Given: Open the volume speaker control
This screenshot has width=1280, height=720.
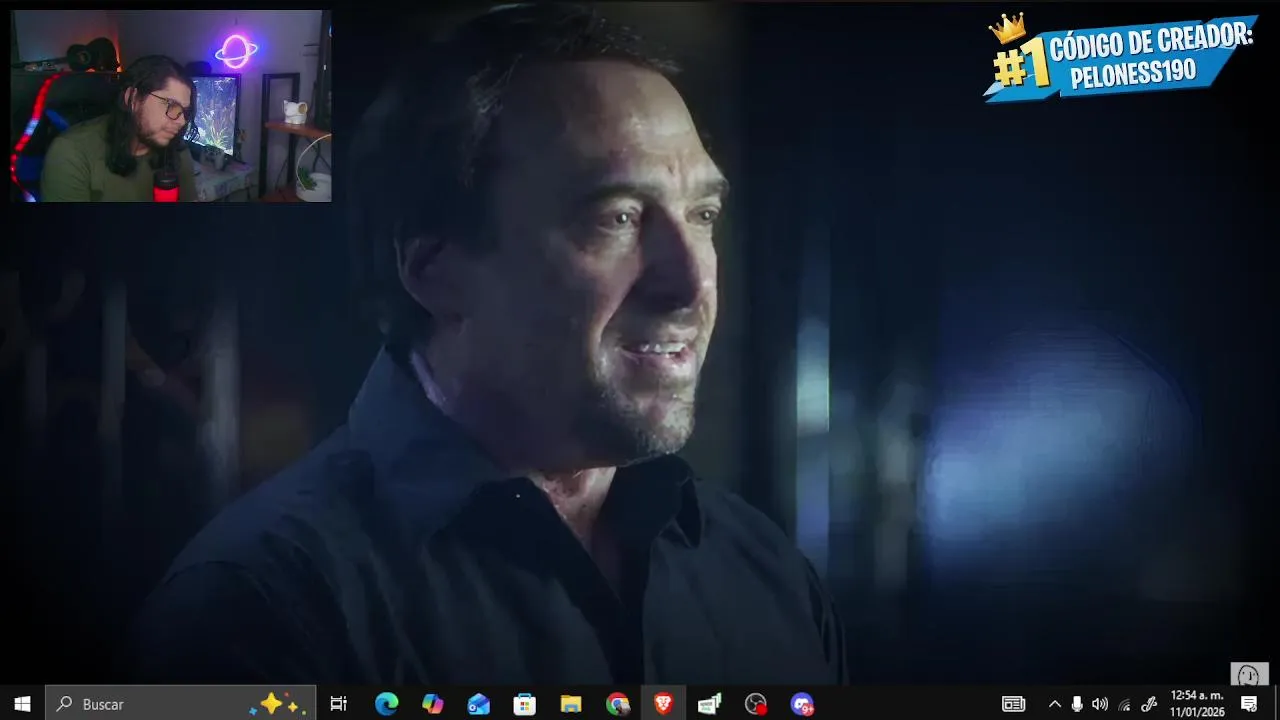Looking at the screenshot, I should [1100, 704].
